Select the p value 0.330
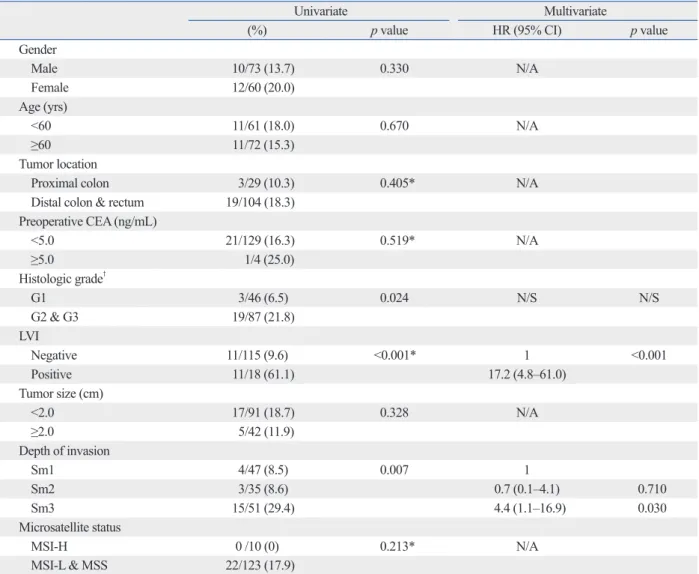Screen dimensions: 699x574 point(394,69)
